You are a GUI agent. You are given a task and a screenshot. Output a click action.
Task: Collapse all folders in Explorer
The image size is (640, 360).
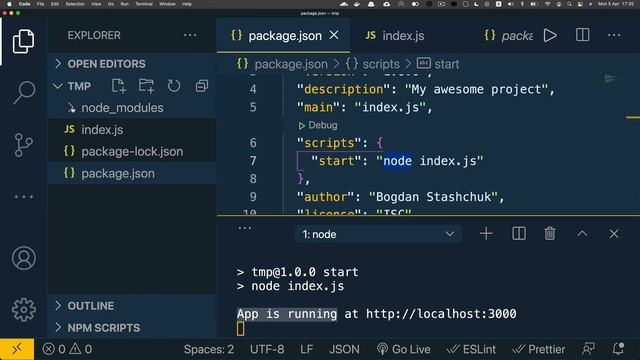pos(202,86)
